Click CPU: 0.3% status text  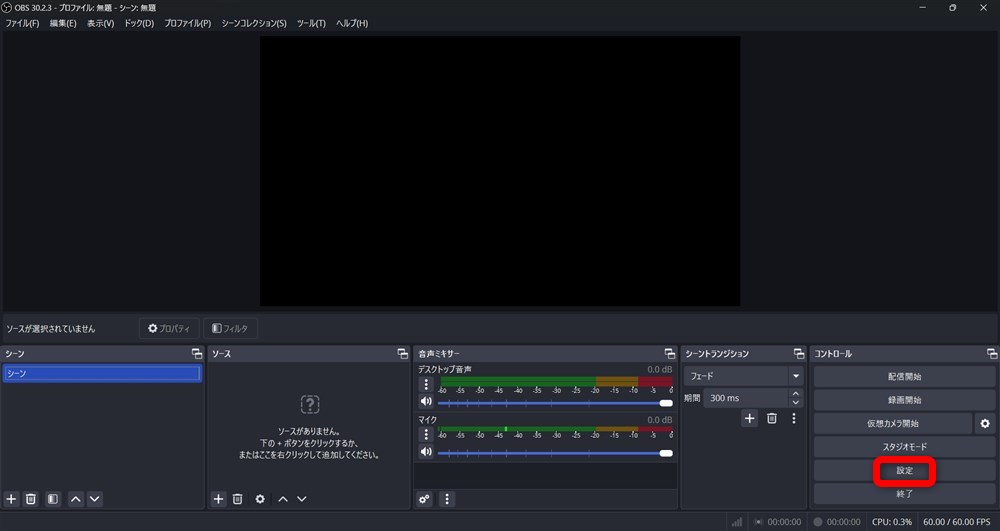[x=892, y=521]
